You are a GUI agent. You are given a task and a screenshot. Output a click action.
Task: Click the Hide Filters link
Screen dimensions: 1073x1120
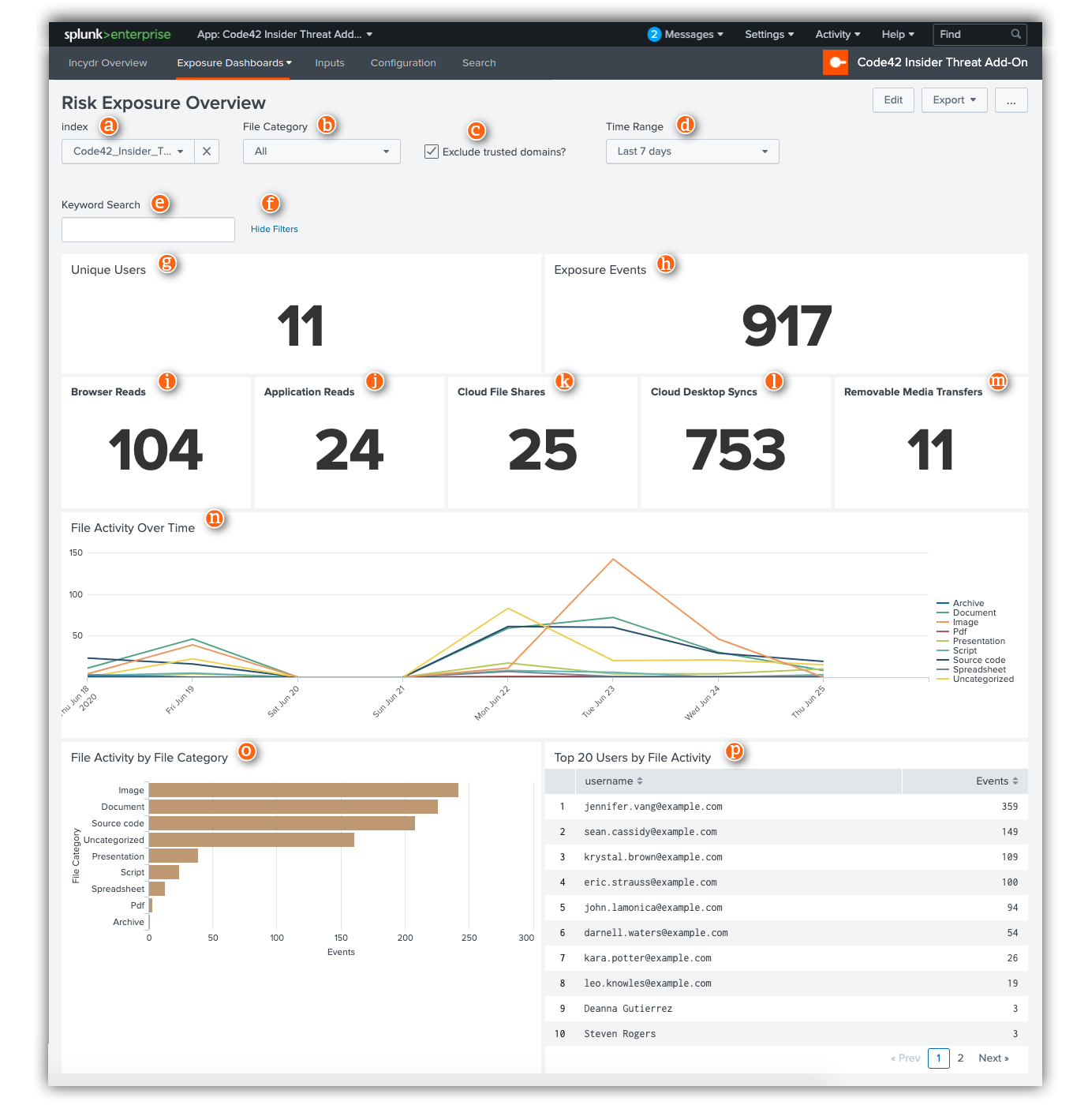pos(274,229)
